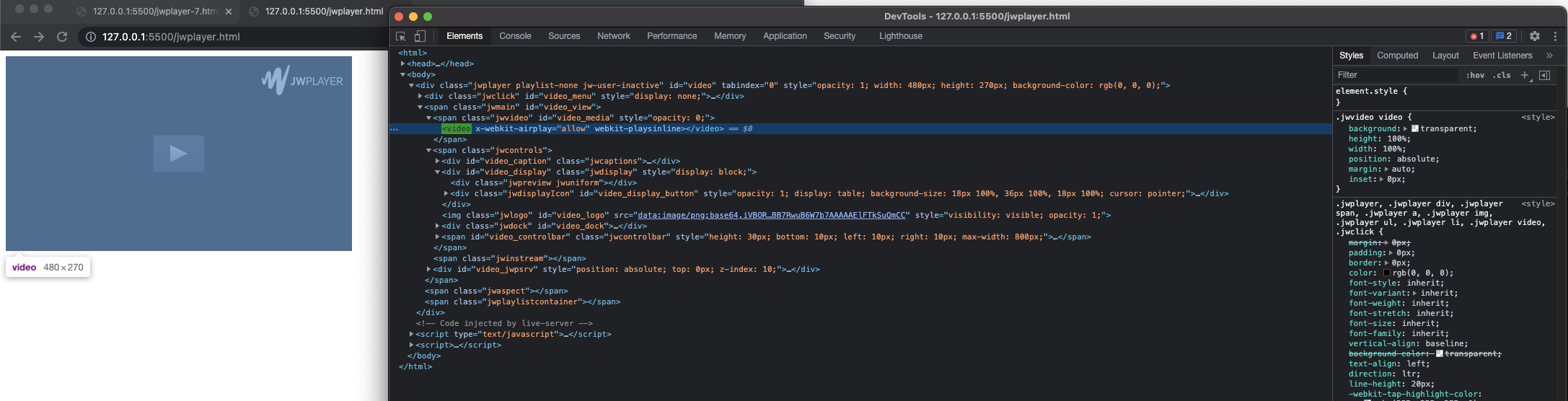Image resolution: width=1568 pixels, height=401 pixels.
Task: Expand the jwclick video_menu div
Action: pyautogui.click(x=420, y=96)
